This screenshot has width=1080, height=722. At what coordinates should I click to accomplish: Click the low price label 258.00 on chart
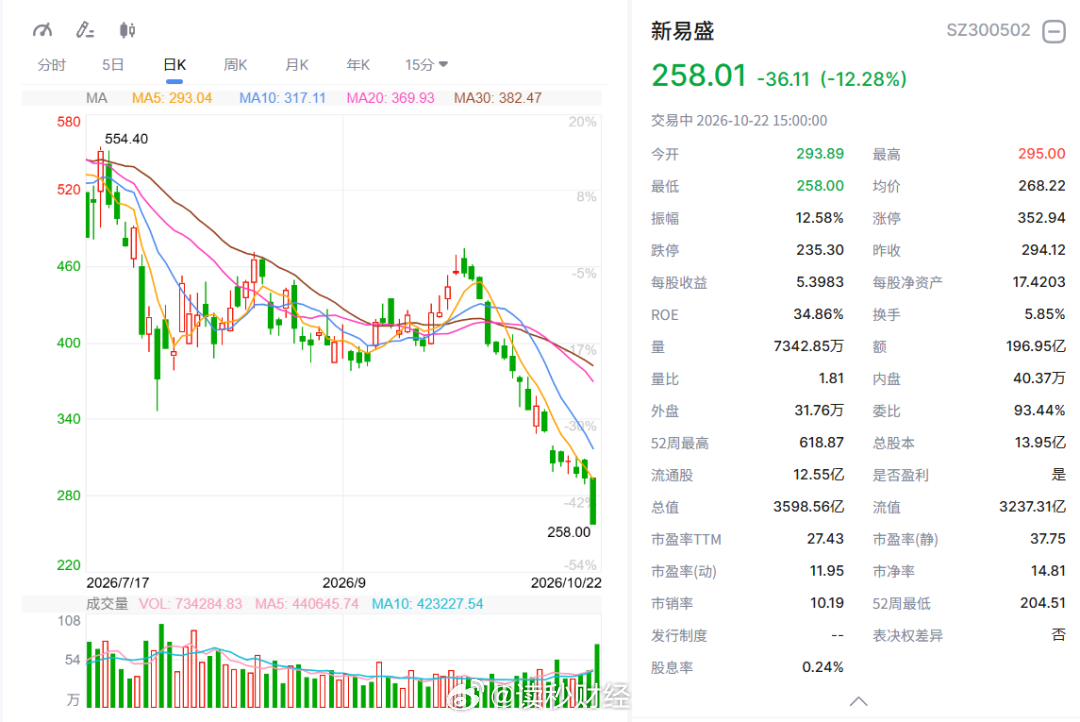point(569,532)
